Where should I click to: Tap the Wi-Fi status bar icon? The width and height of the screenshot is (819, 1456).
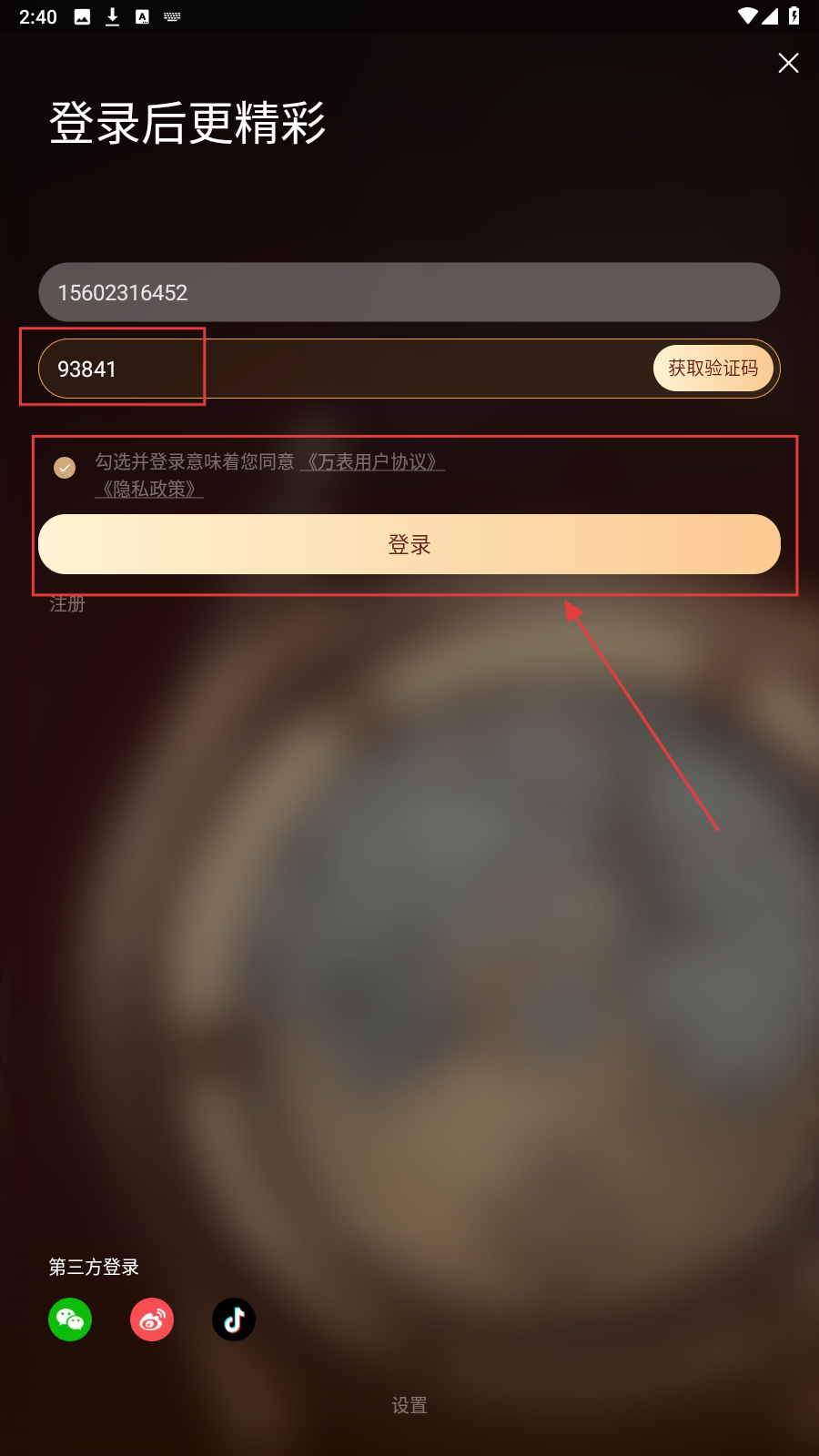click(747, 16)
